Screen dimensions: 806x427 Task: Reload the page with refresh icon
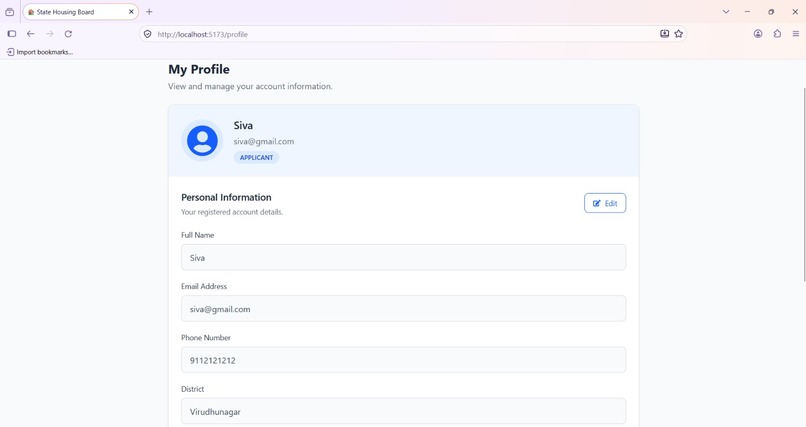point(68,34)
